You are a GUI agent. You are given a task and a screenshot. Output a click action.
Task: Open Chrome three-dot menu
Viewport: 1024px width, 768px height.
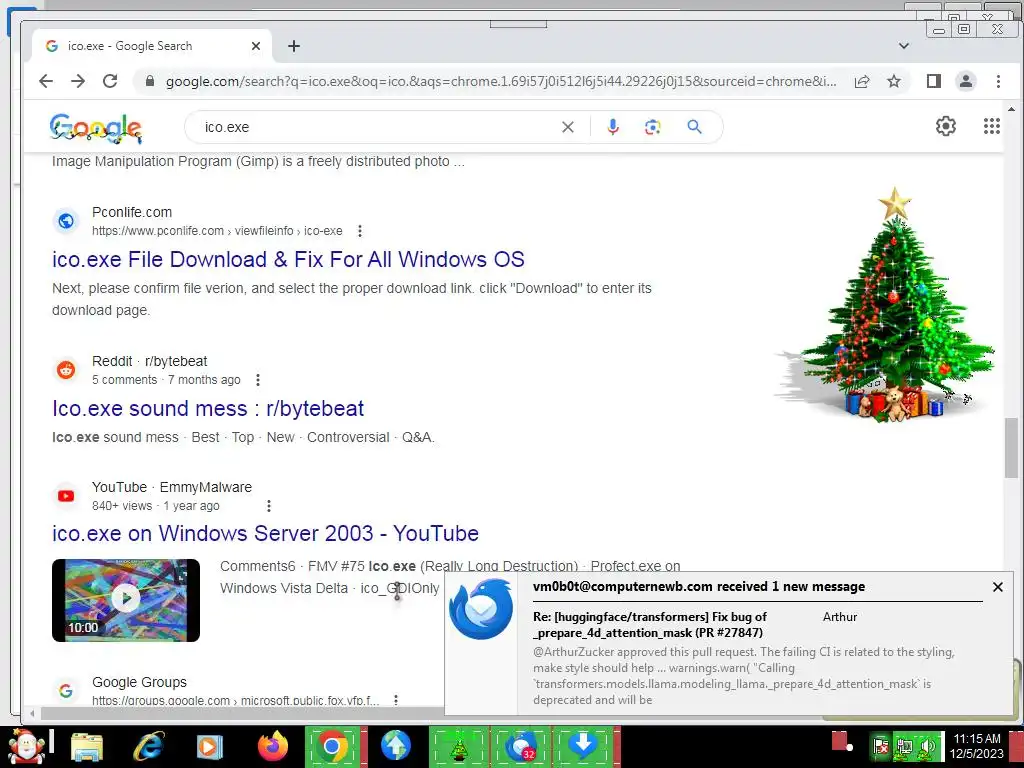click(998, 81)
